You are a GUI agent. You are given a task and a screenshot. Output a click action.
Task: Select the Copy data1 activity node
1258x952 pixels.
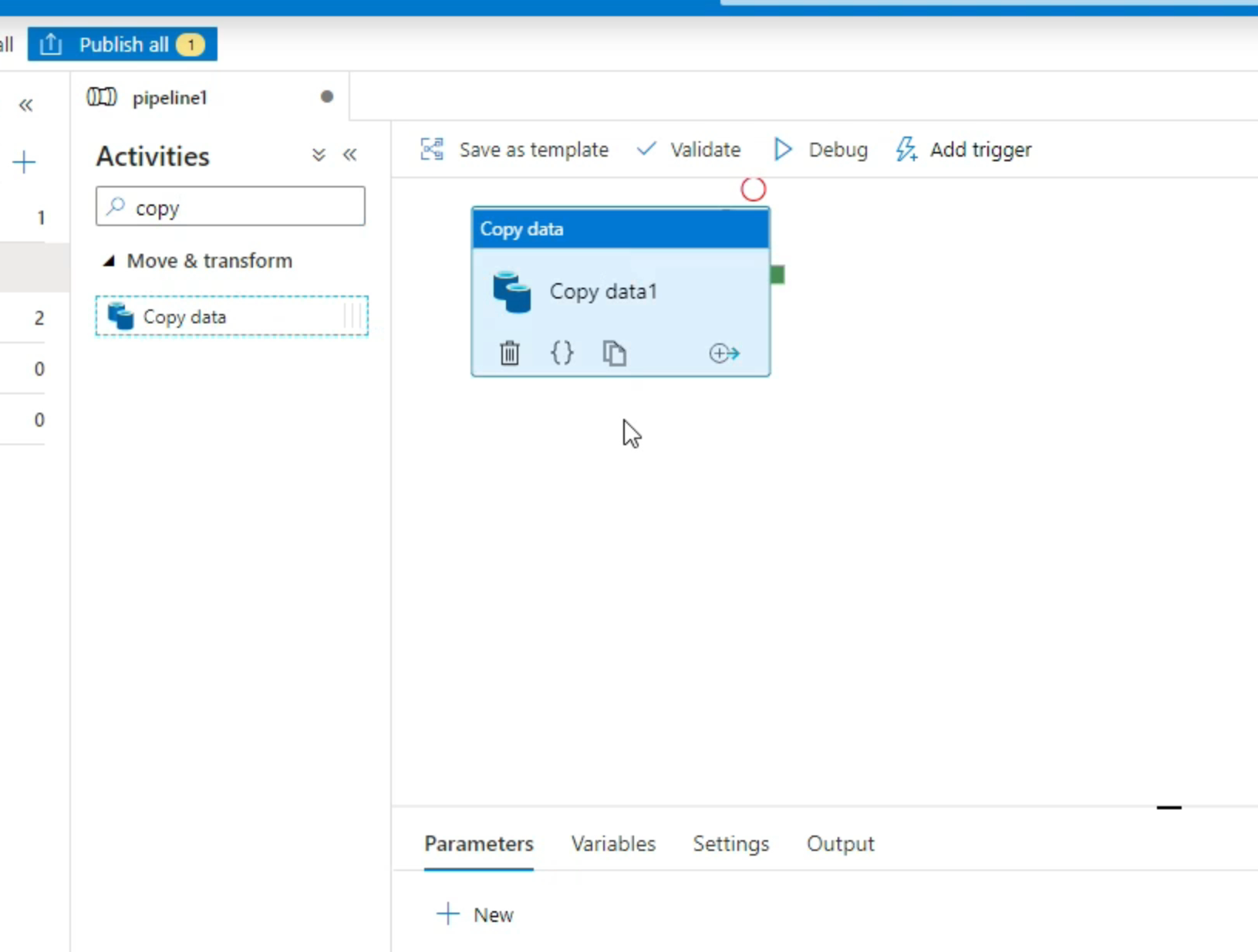(x=620, y=292)
